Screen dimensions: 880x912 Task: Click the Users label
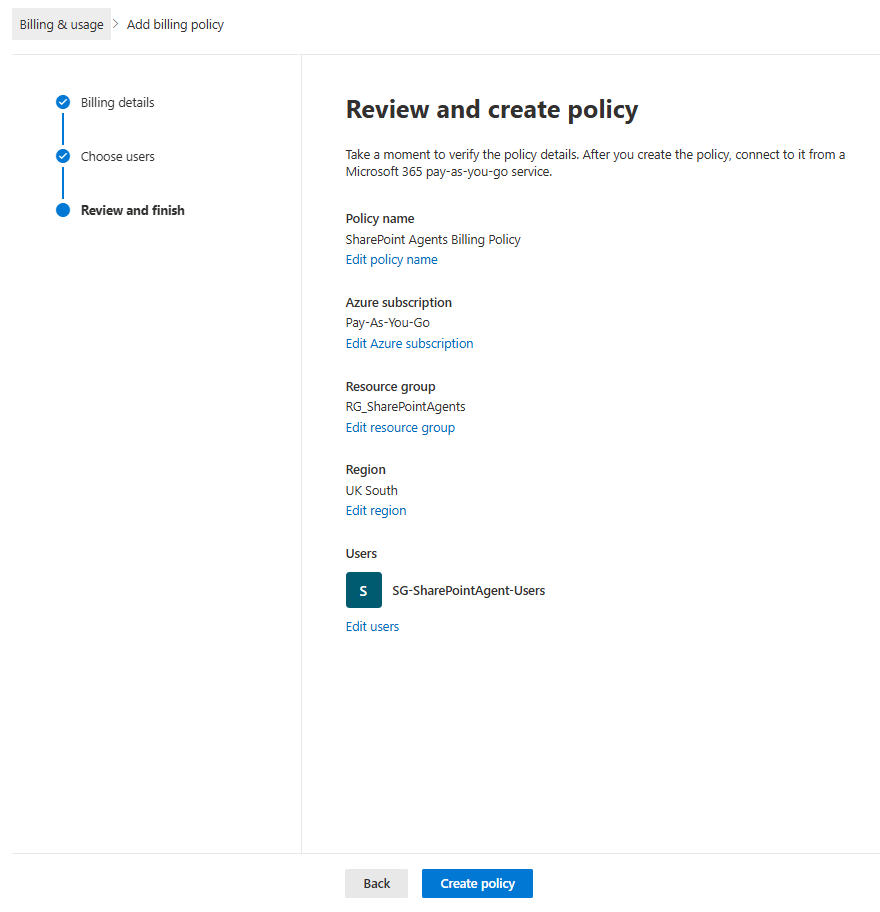[361, 554]
